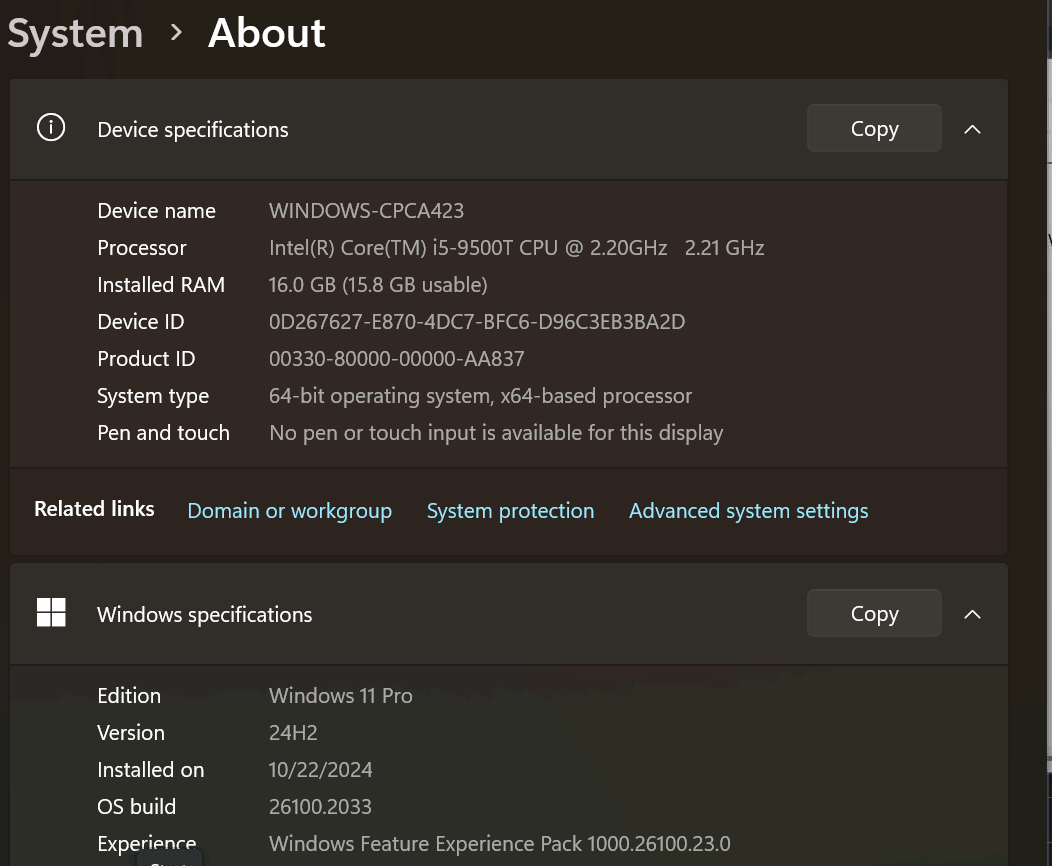Click the Processor label
The image size is (1052, 866).
pyautogui.click(x=142, y=248)
